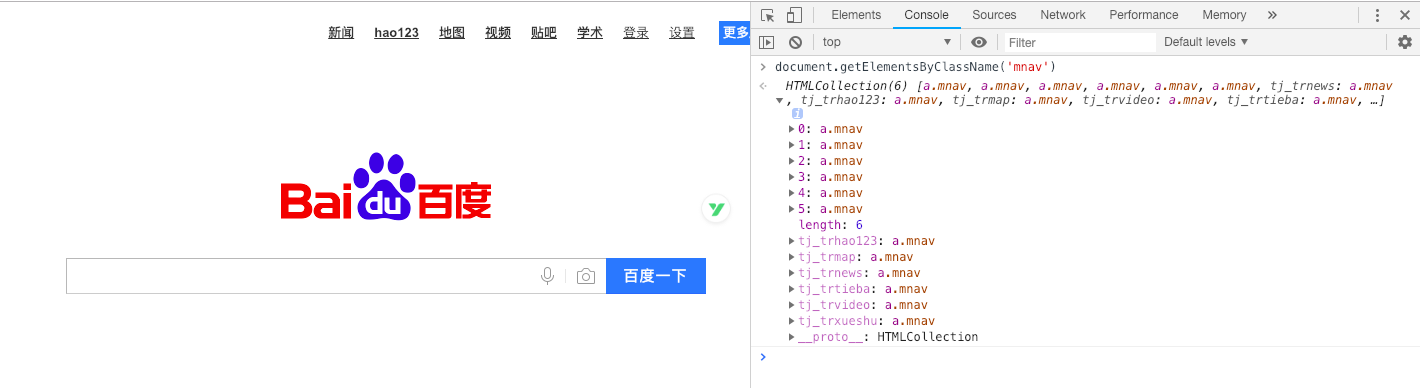
Task: Open the Default levels dropdown
Action: (1207, 42)
